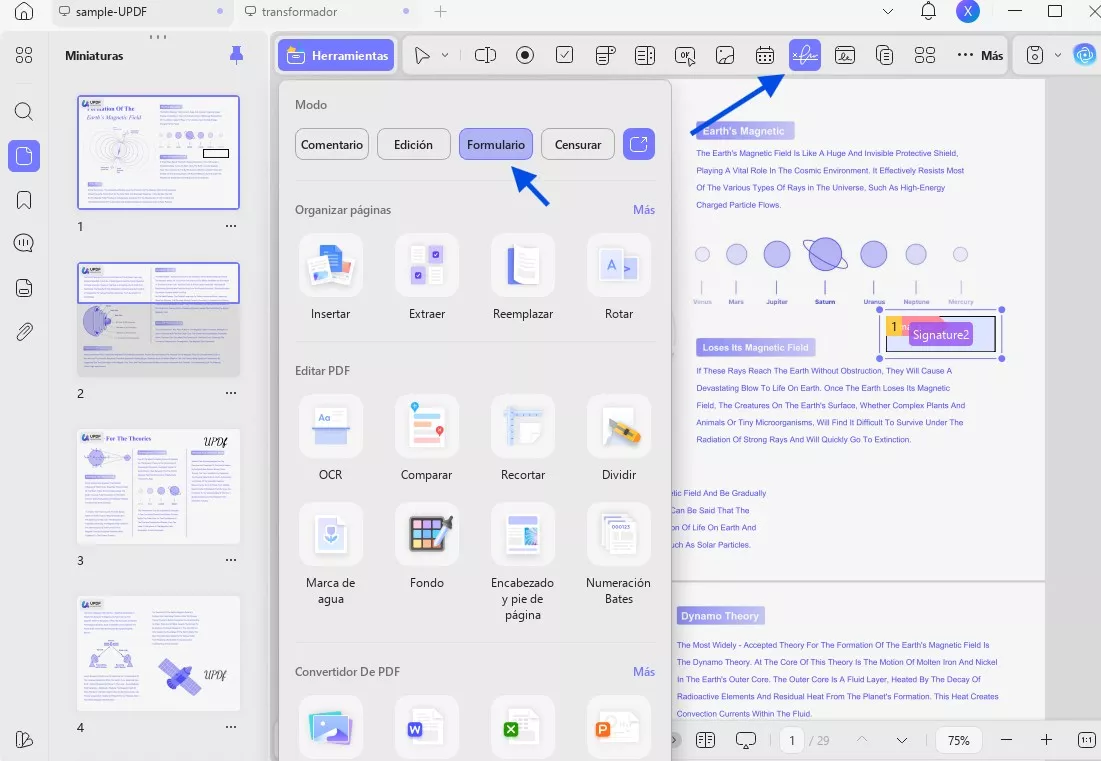Select page 2 thumbnail

point(158,319)
